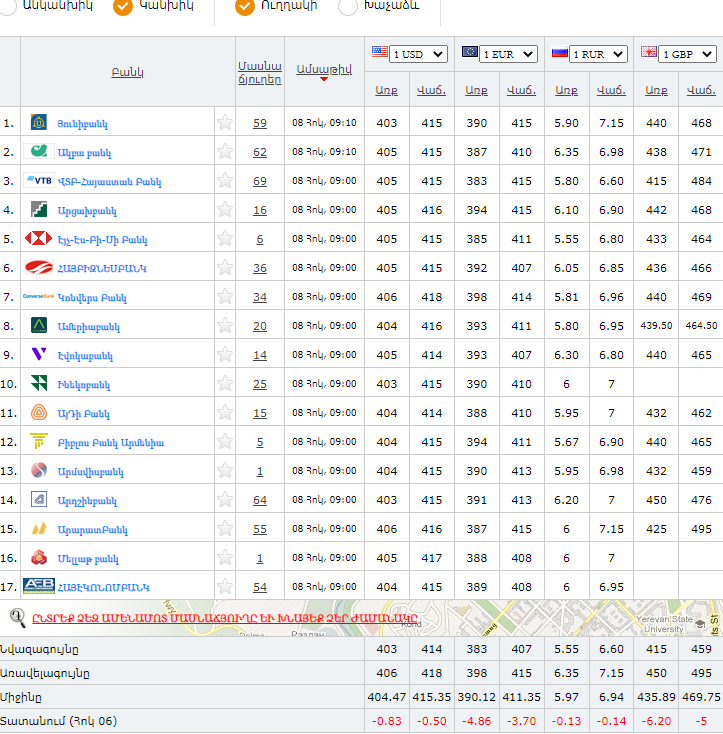The width and height of the screenshot is (723, 734).
Task: Open Ակբա բանկ bank link
Action: (x=84, y=153)
